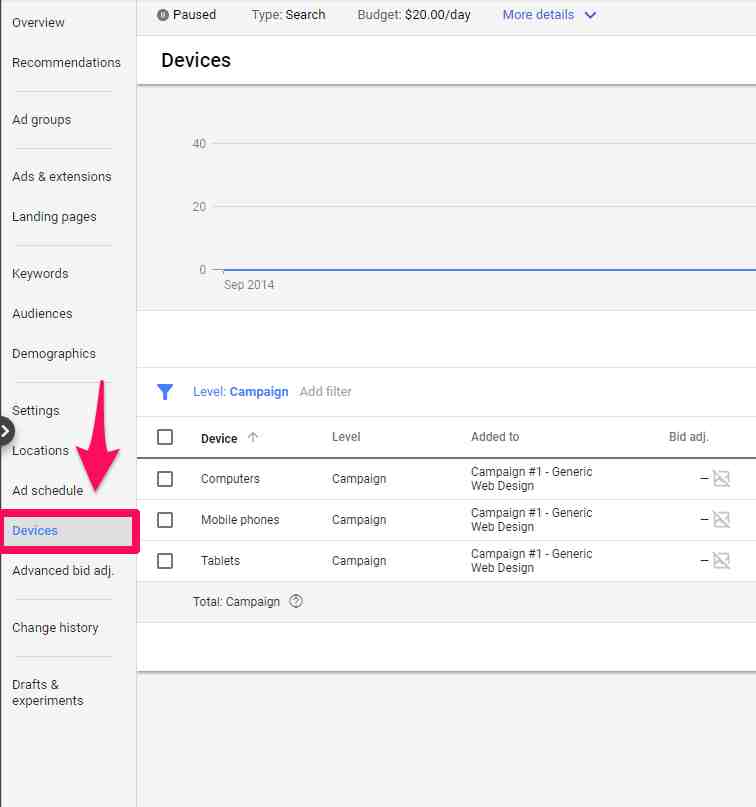Viewport: 756px width, 807px height.
Task: Go to Keywords in the sidebar
Action: [x=40, y=274]
